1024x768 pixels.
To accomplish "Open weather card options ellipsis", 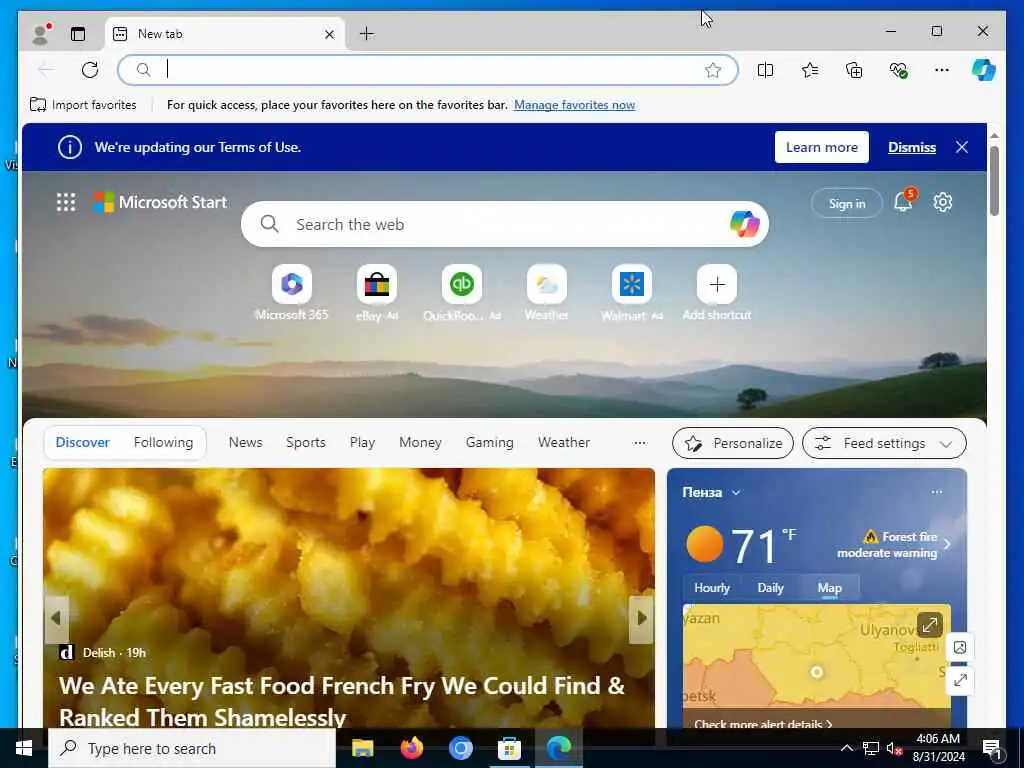I will pyautogui.click(x=936, y=492).
